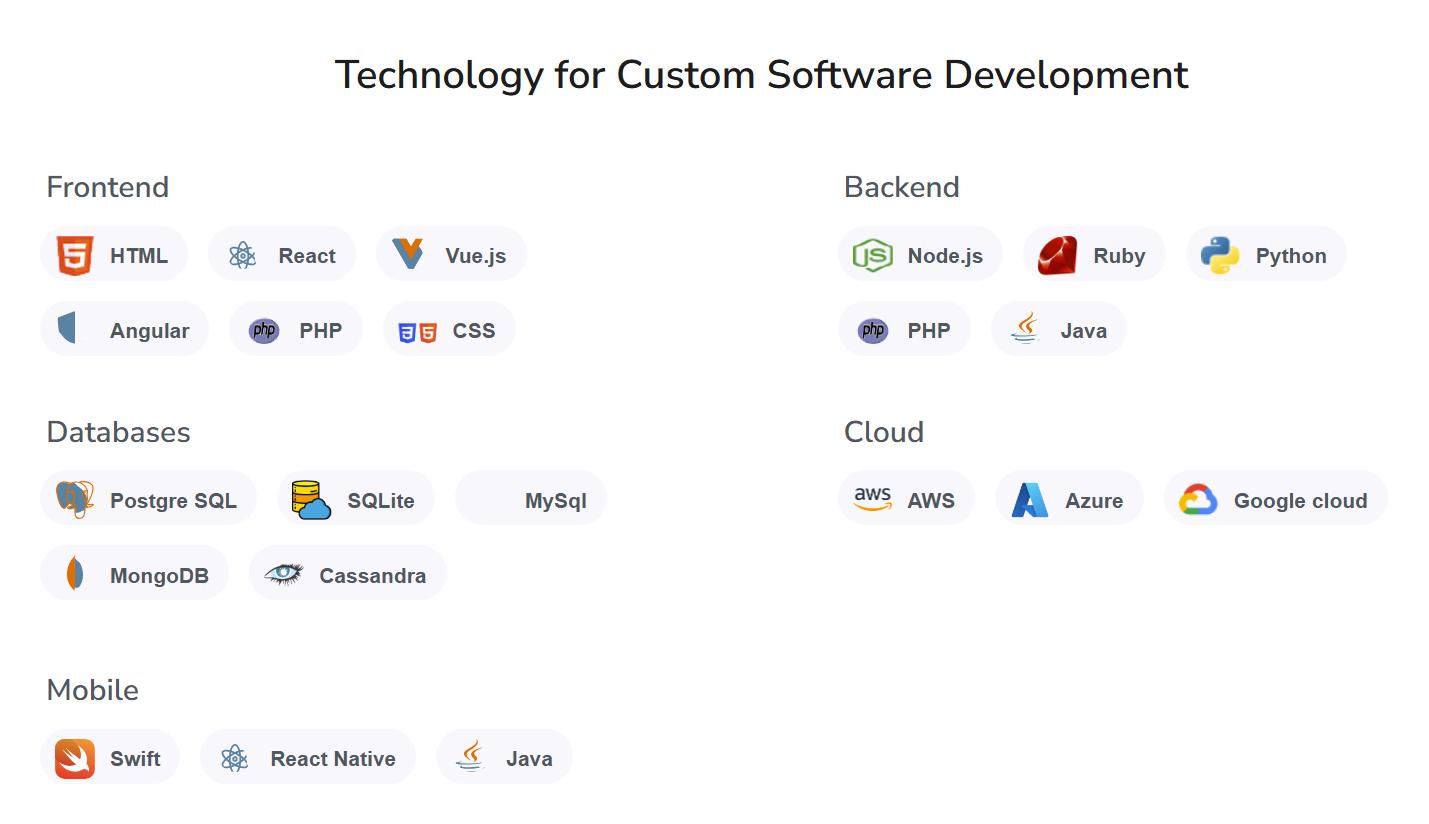The width and height of the screenshot is (1429, 824).
Task: Select the MongoDB database pill
Action: click(135, 575)
